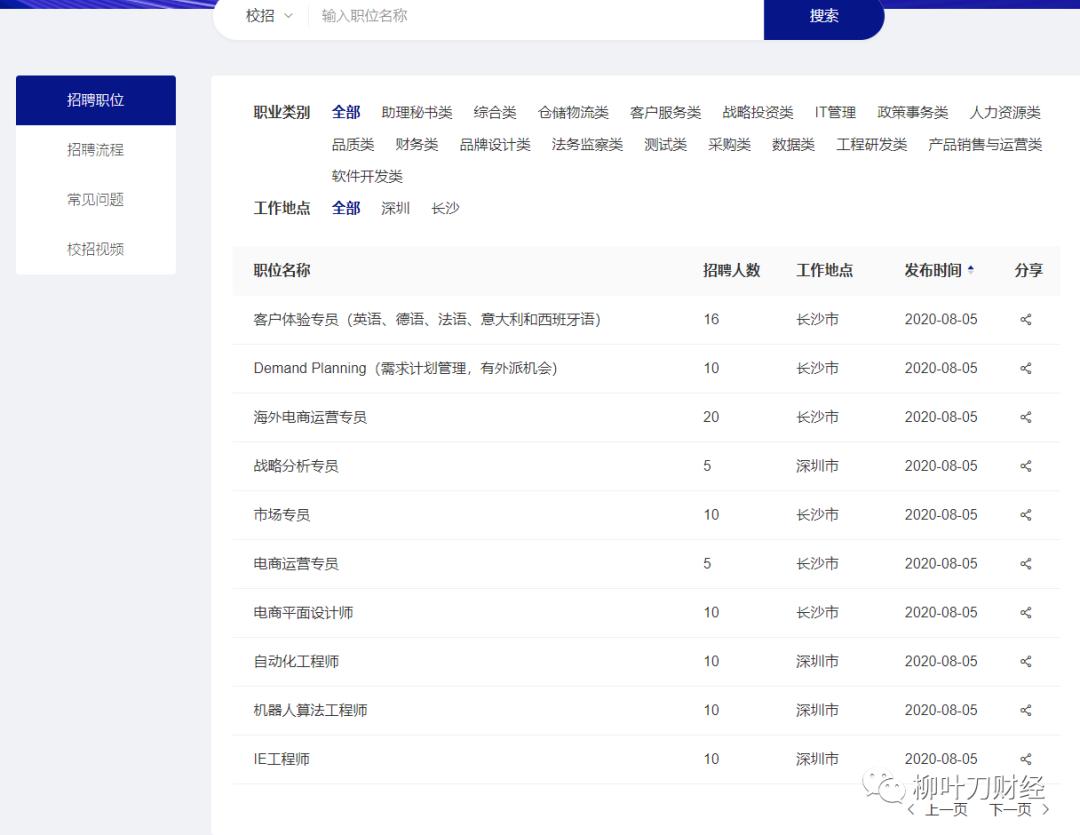
Task: Filter jobs by 长沙 location
Action: tap(445, 208)
